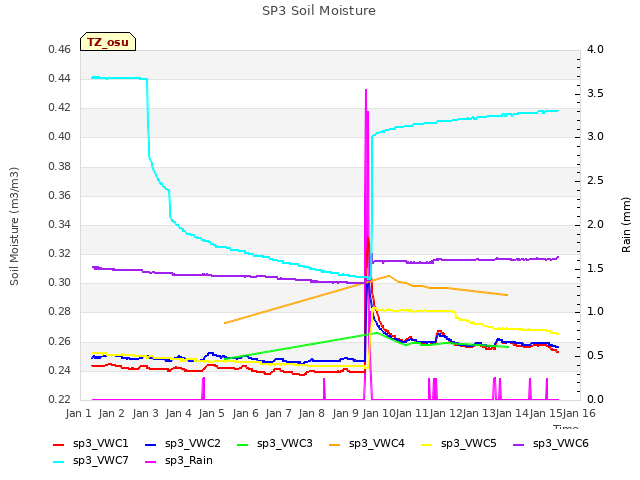
Task: Click the sp3_VWC7 legend label
Action: coord(100,460)
